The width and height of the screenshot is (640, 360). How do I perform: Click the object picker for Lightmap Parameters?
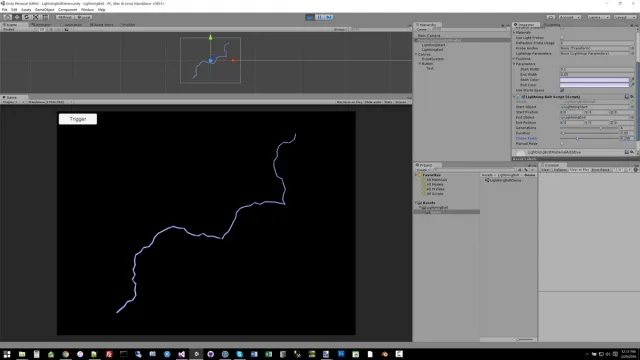[x=632, y=53]
